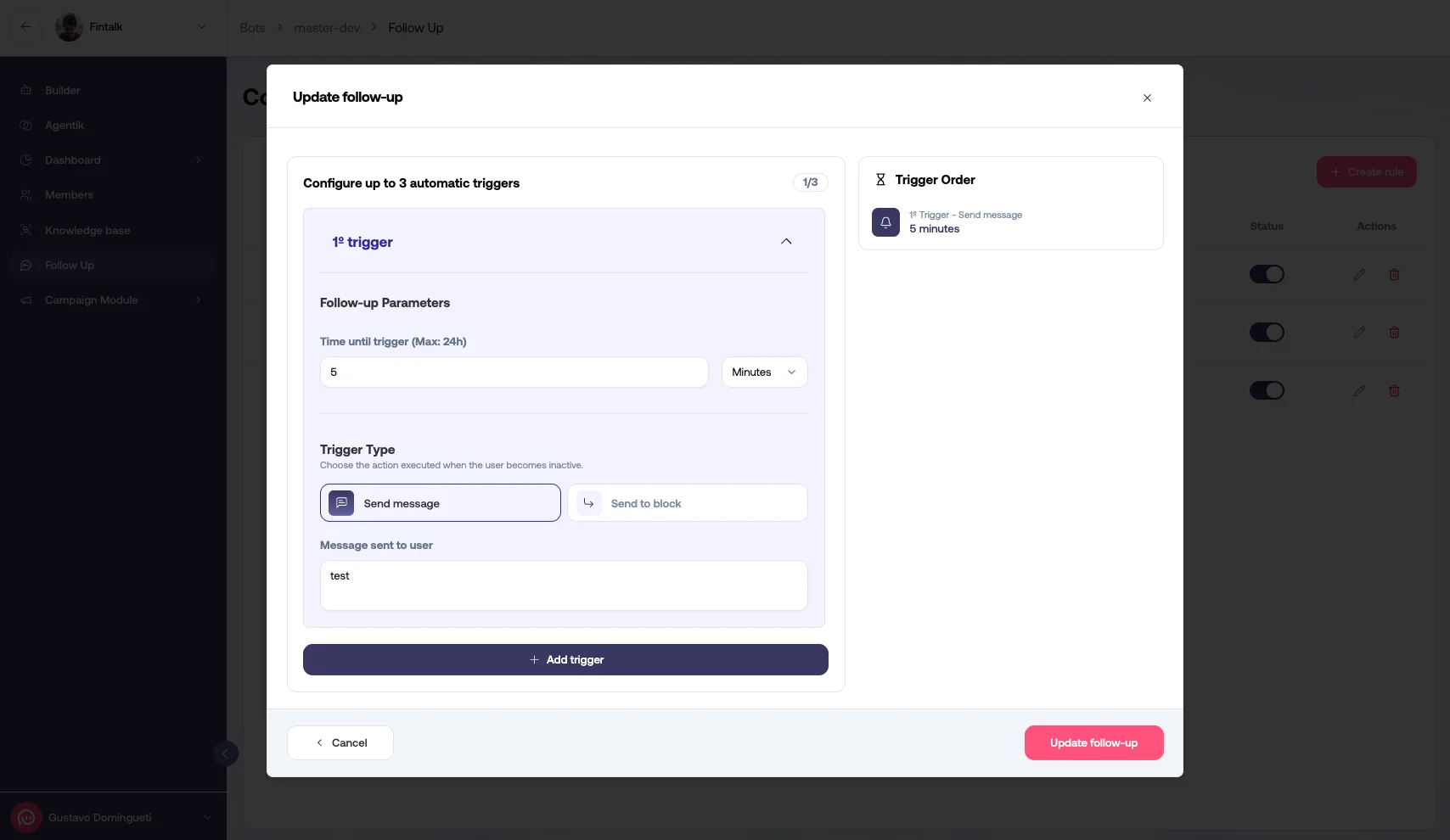Image resolution: width=1450 pixels, height=840 pixels.
Task: Click the back arrow icon in top-left
Action: tap(25, 27)
